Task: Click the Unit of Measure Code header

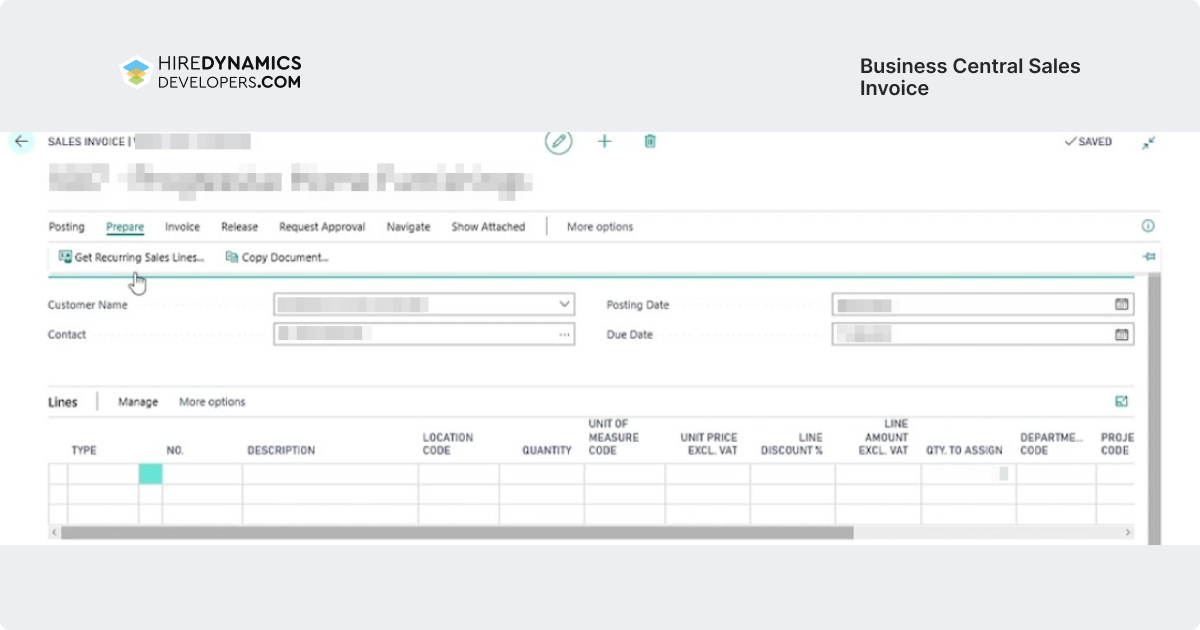Action: (x=613, y=437)
